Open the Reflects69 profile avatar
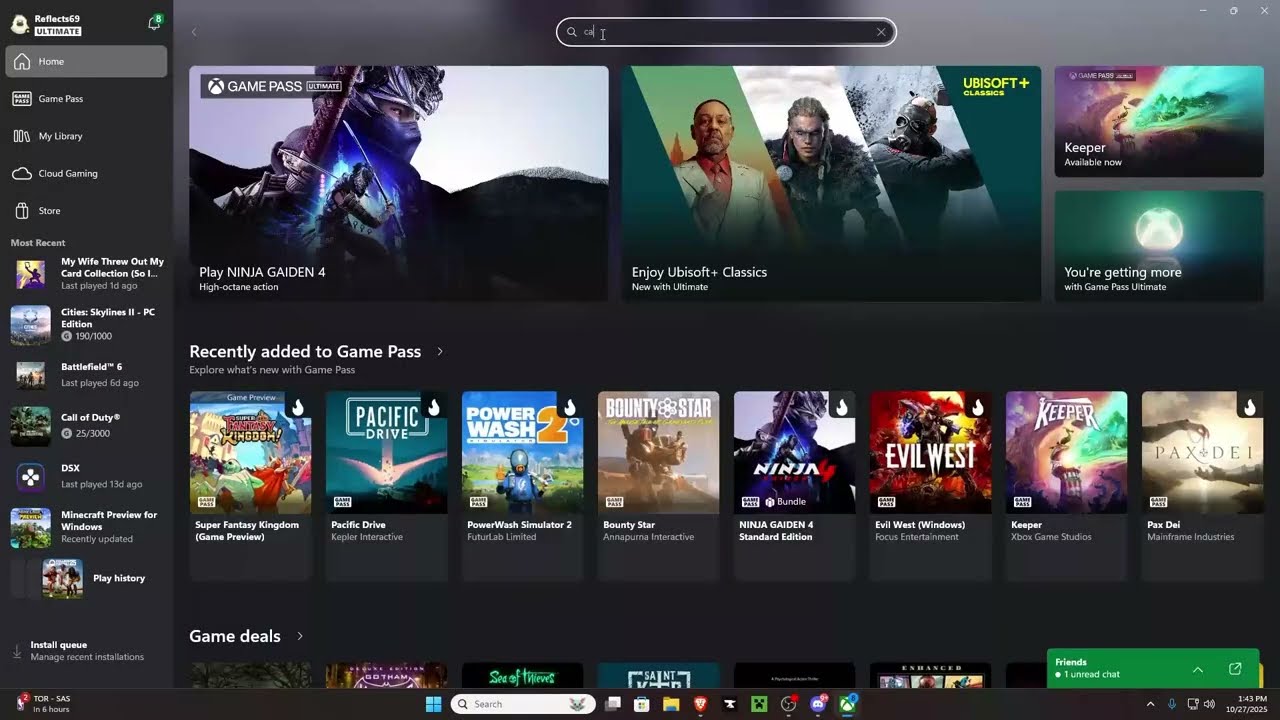 tap(20, 24)
